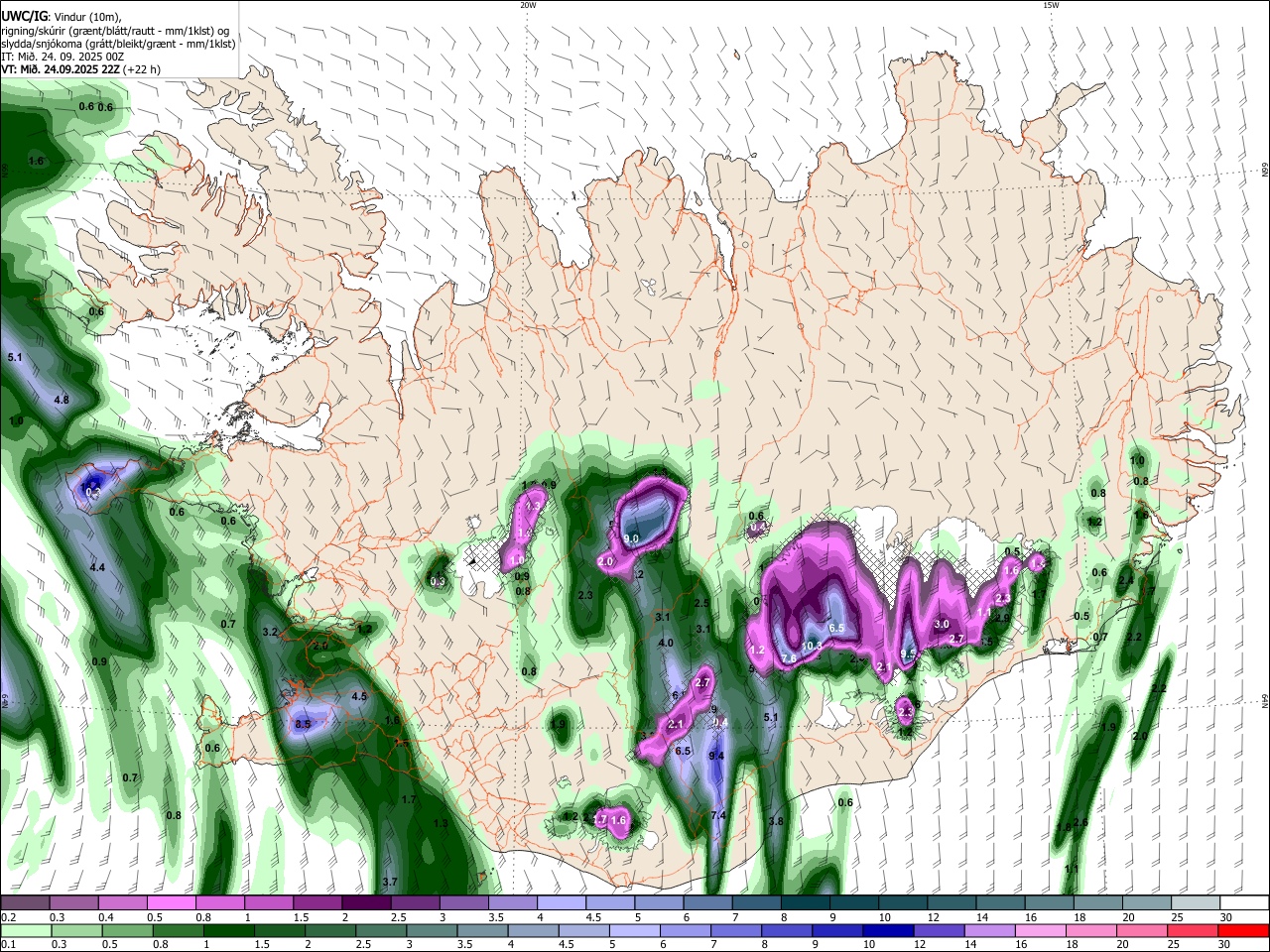Select the '3.0' value in the pink snow band
The image size is (1270, 952).
tap(942, 624)
